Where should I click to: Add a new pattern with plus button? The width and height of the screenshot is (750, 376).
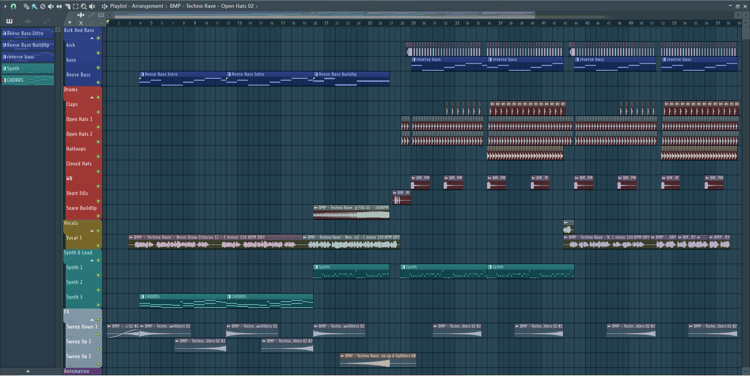(x=28, y=371)
